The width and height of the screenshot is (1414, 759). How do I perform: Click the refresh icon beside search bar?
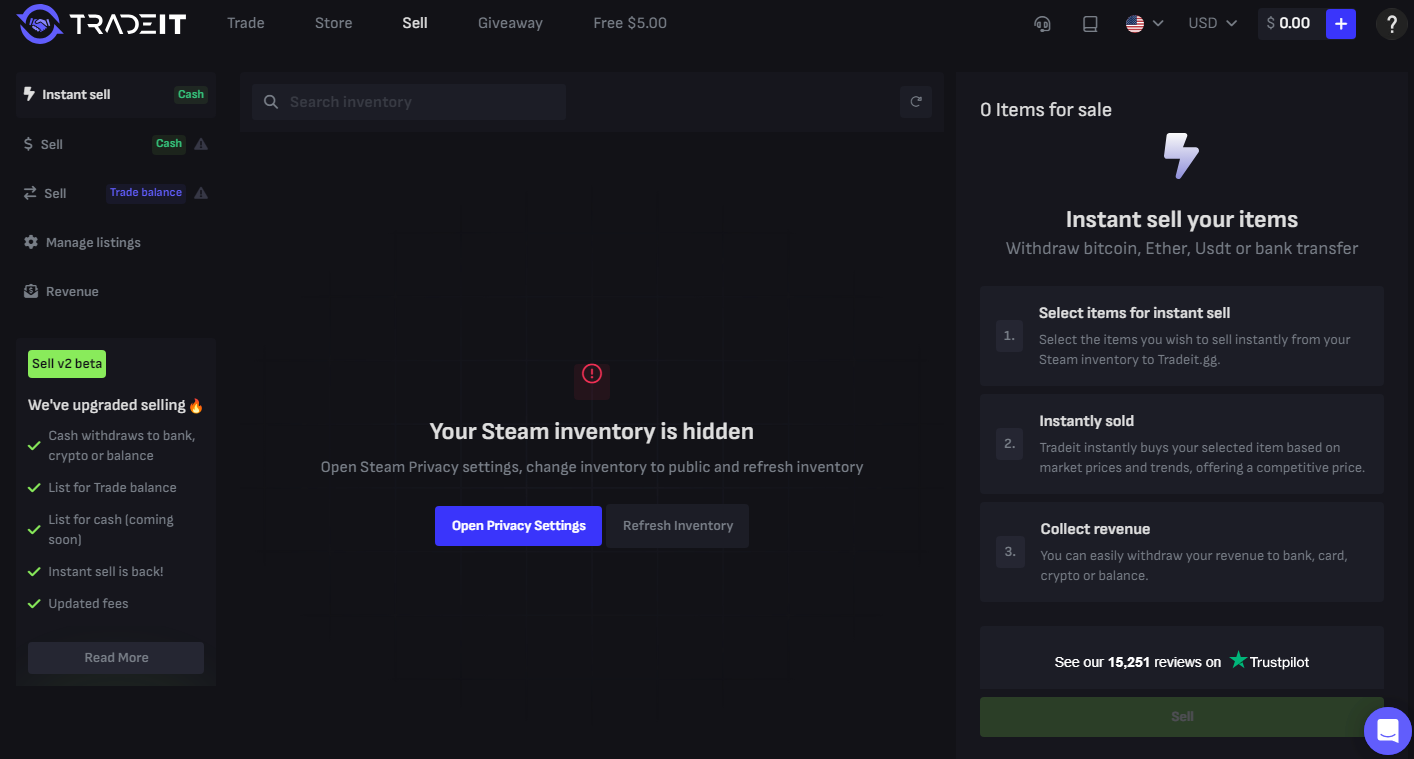[x=915, y=102]
